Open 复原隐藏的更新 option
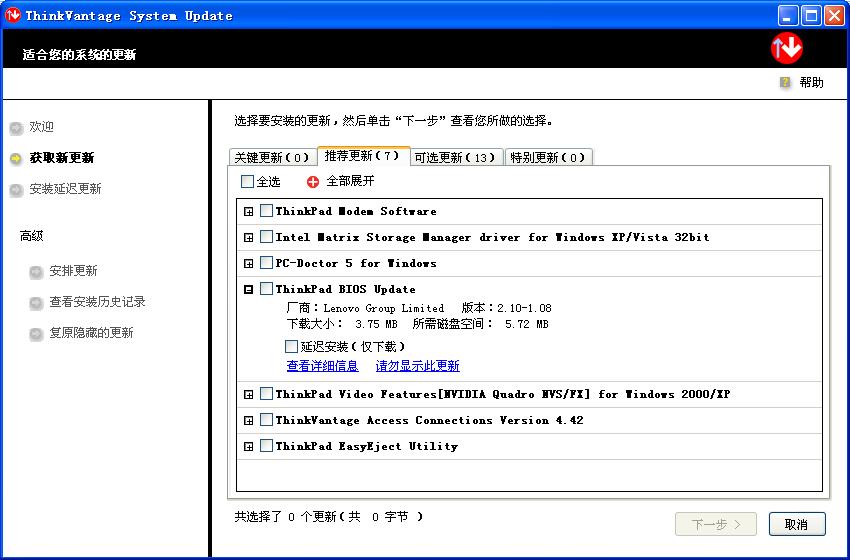This screenshot has width=850, height=560. click(x=91, y=332)
